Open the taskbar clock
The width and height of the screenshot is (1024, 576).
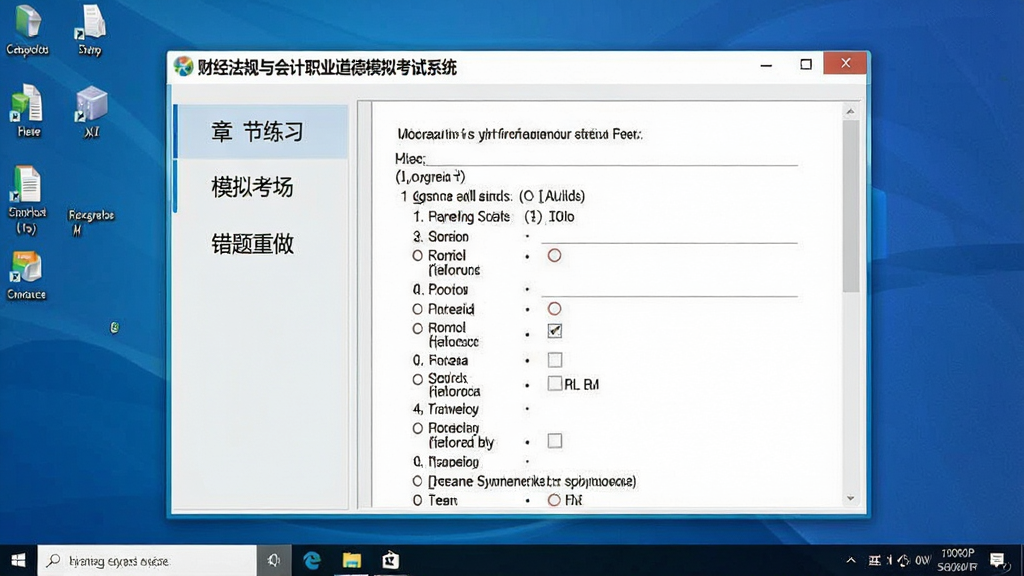pyautogui.click(x=958, y=560)
